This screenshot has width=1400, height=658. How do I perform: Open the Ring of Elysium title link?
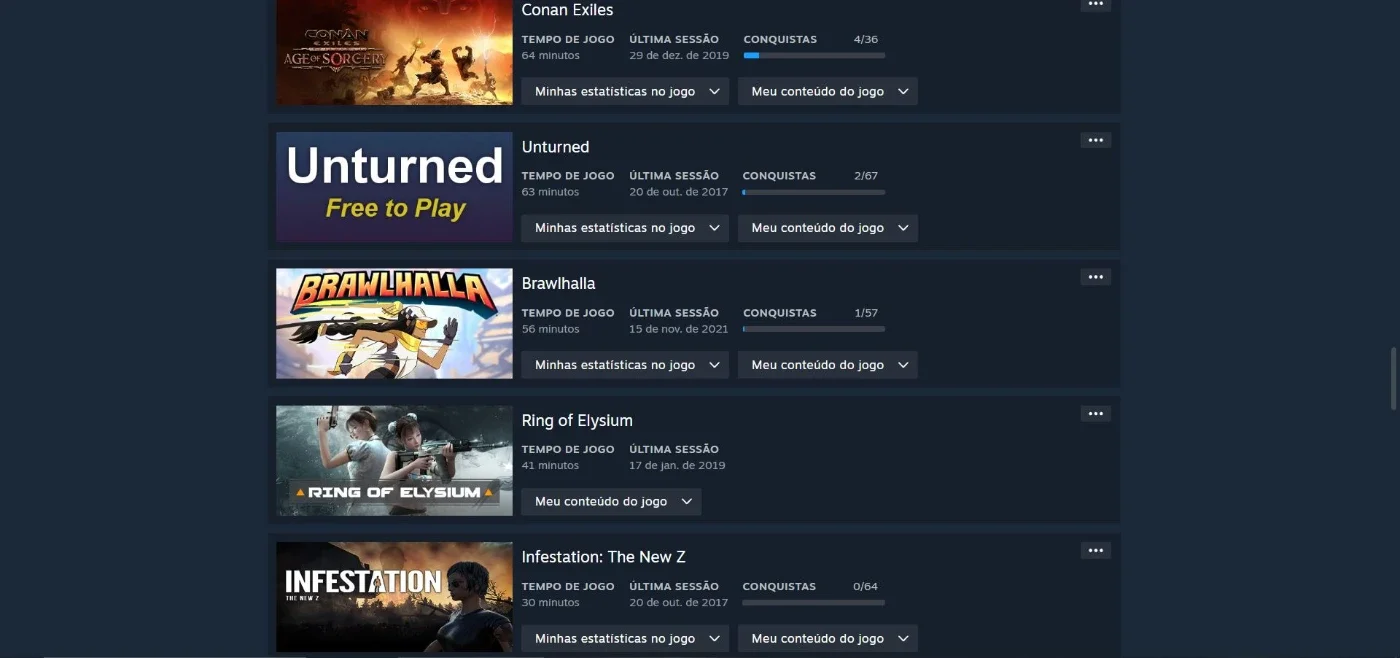[577, 421]
